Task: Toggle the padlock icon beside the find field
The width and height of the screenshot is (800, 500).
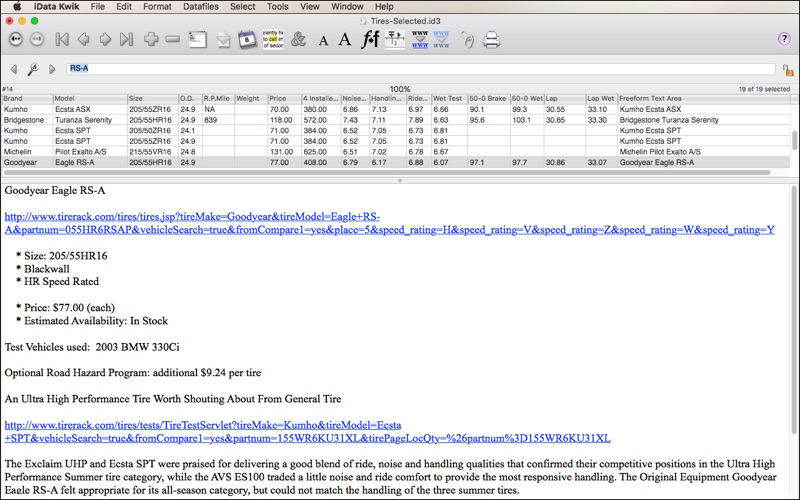Action: [x=788, y=70]
